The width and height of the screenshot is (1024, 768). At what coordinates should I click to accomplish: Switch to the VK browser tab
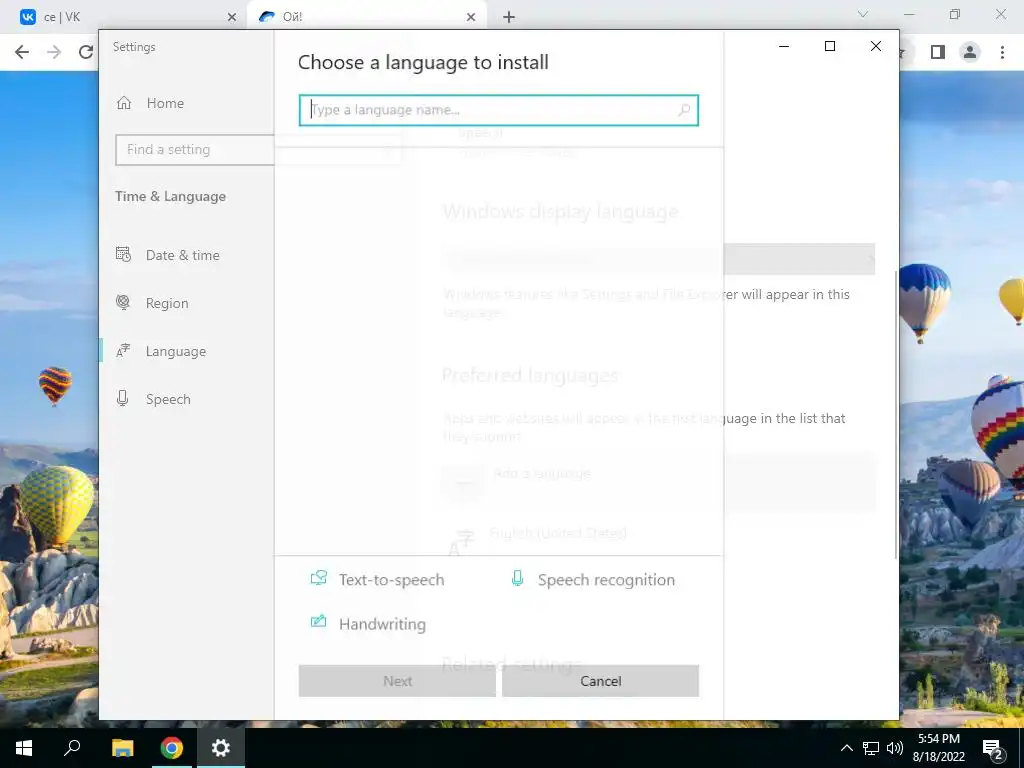pyautogui.click(x=127, y=17)
